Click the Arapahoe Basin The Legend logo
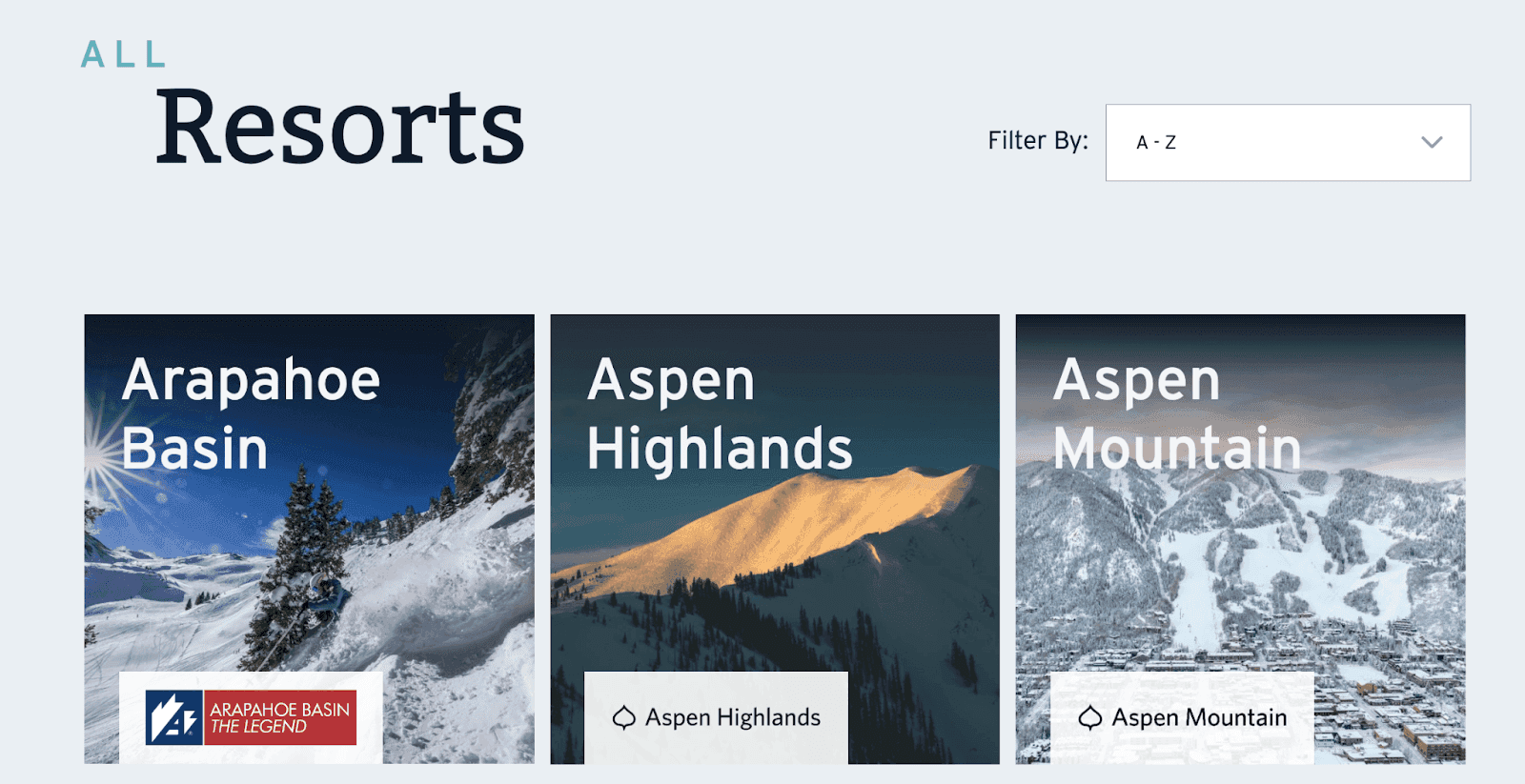This screenshot has width=1525, height=784. tap(251, 717)
